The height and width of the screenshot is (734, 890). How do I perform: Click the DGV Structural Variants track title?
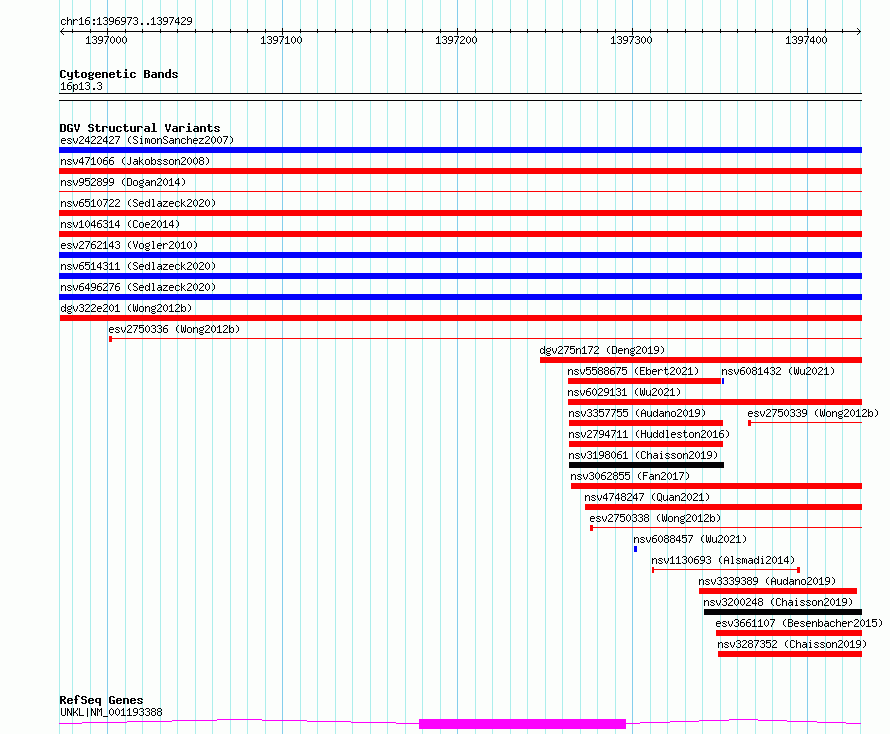(140, 128)
